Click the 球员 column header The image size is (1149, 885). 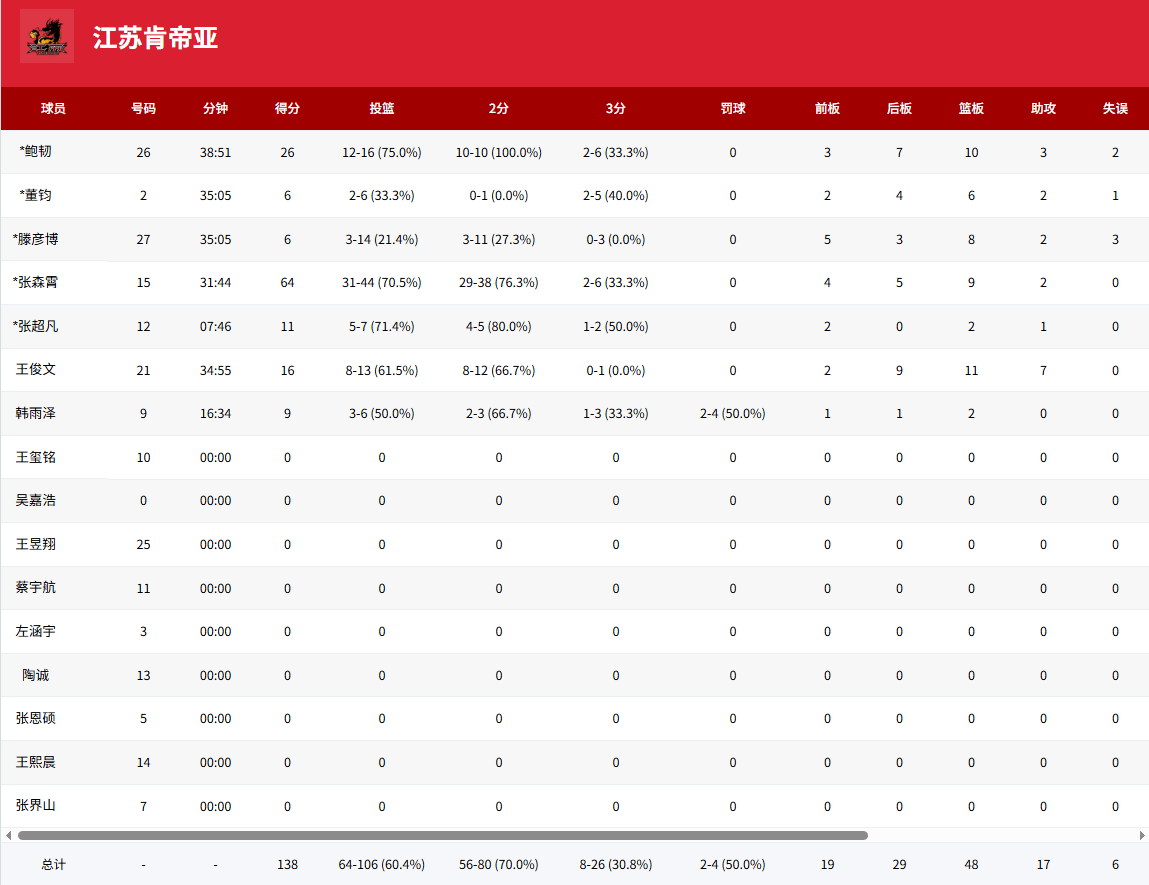pyautogui.click(x=53, y=109)
